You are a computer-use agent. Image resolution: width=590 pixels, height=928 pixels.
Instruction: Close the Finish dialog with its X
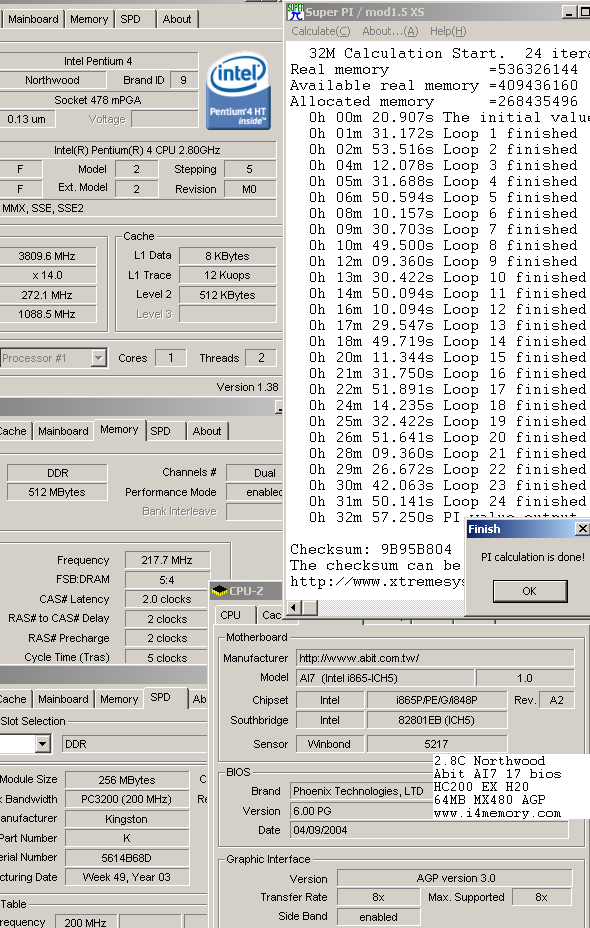point(582,529)
